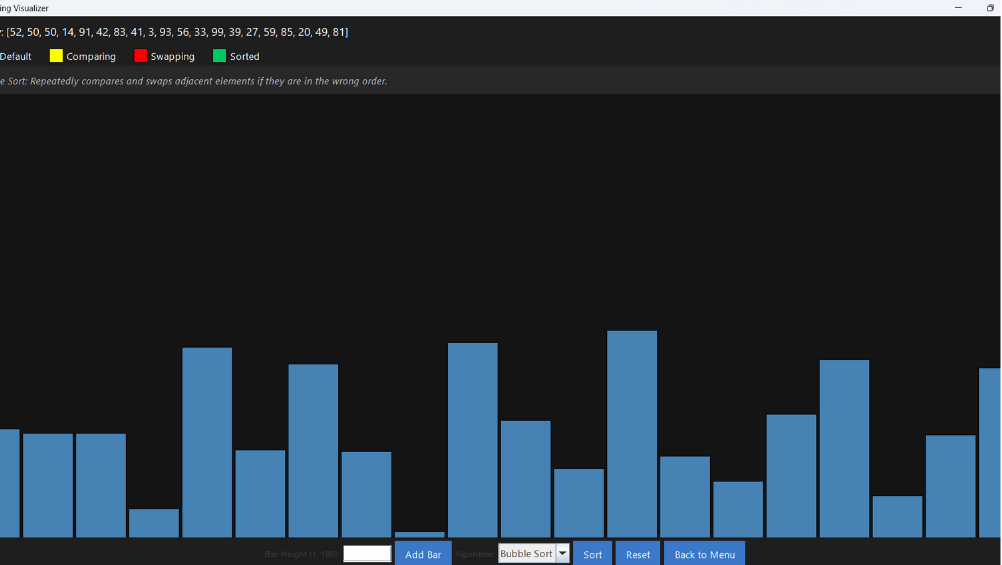Click the red Swapping color swatch
1002x565 pixels.
tap(141, 56)
